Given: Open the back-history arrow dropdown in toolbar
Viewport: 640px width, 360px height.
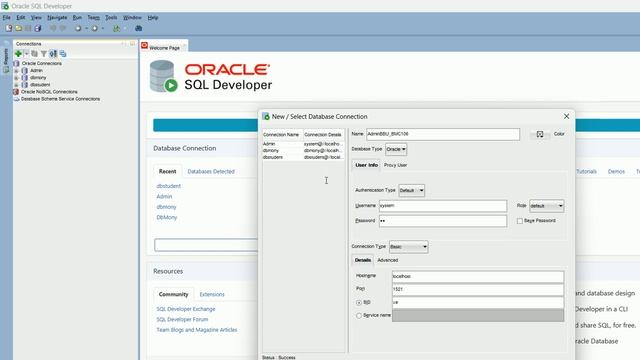Looking at the screenshot, I should [86, 28].
